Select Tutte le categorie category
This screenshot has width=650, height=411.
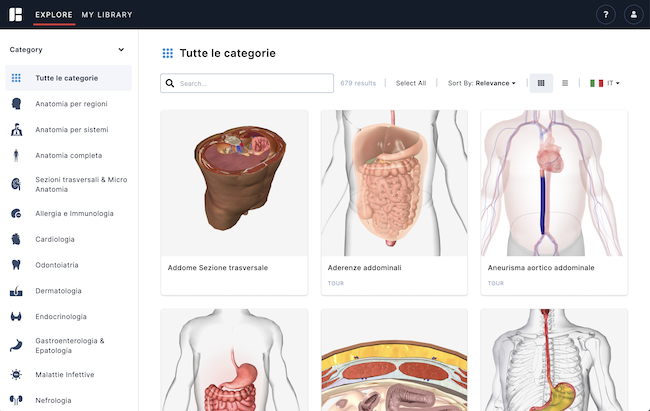pos(68,78)
